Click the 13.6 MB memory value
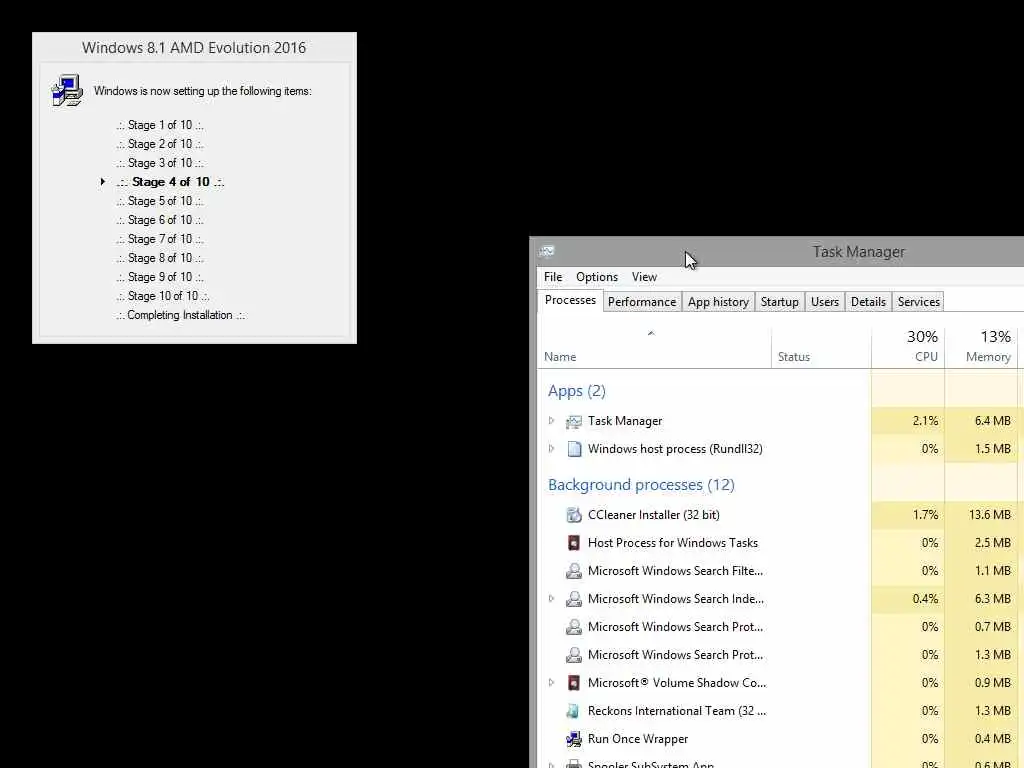The height and width of the screenshot is (768, 1024). point(989,515)
